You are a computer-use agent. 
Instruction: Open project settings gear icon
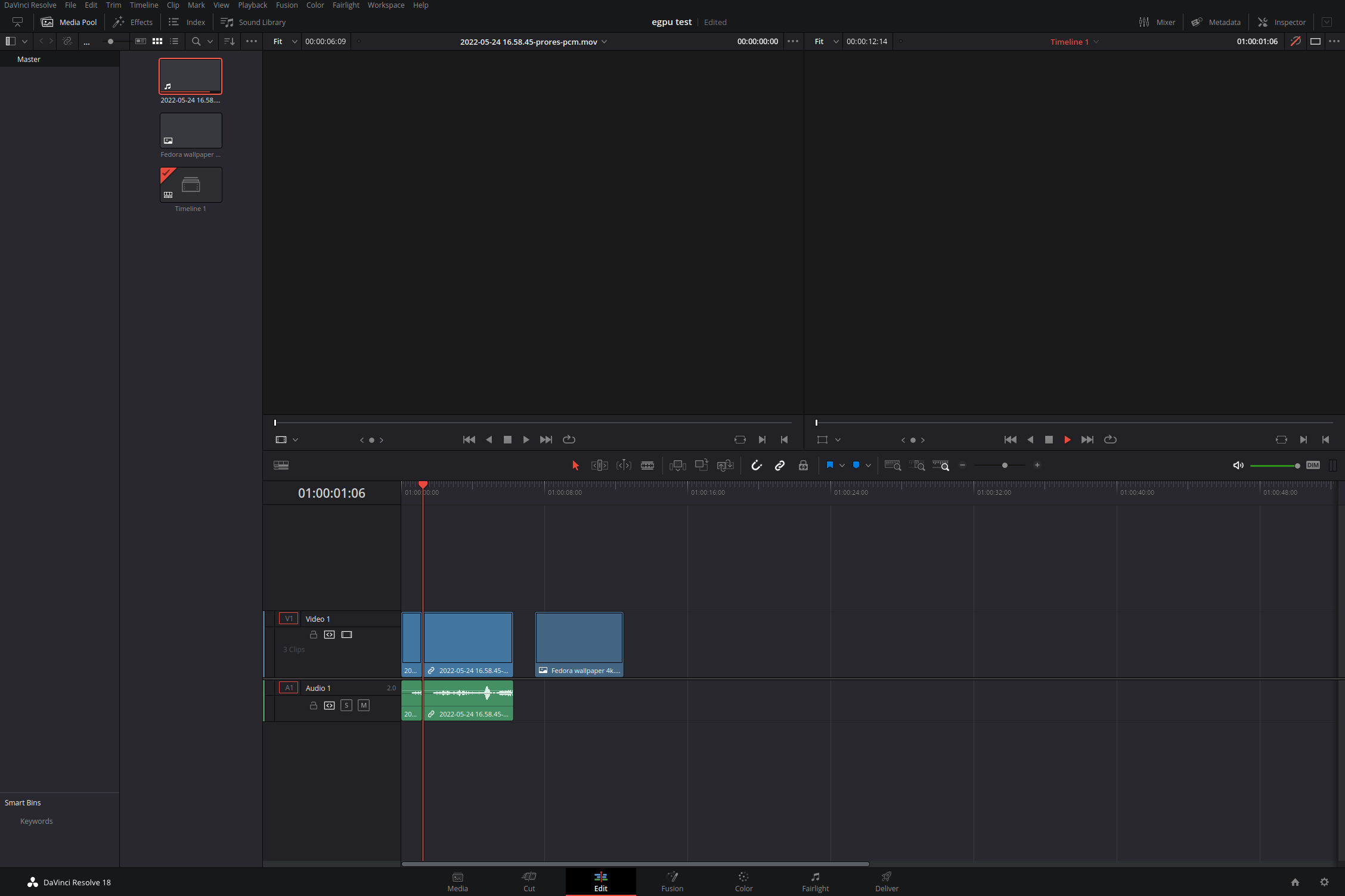(1324, 882)
